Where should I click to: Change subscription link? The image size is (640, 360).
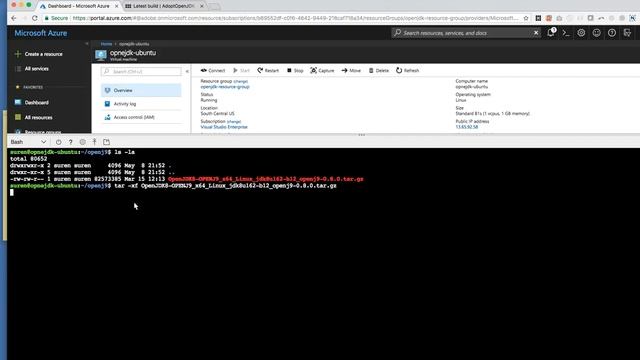tap(234, 122)
